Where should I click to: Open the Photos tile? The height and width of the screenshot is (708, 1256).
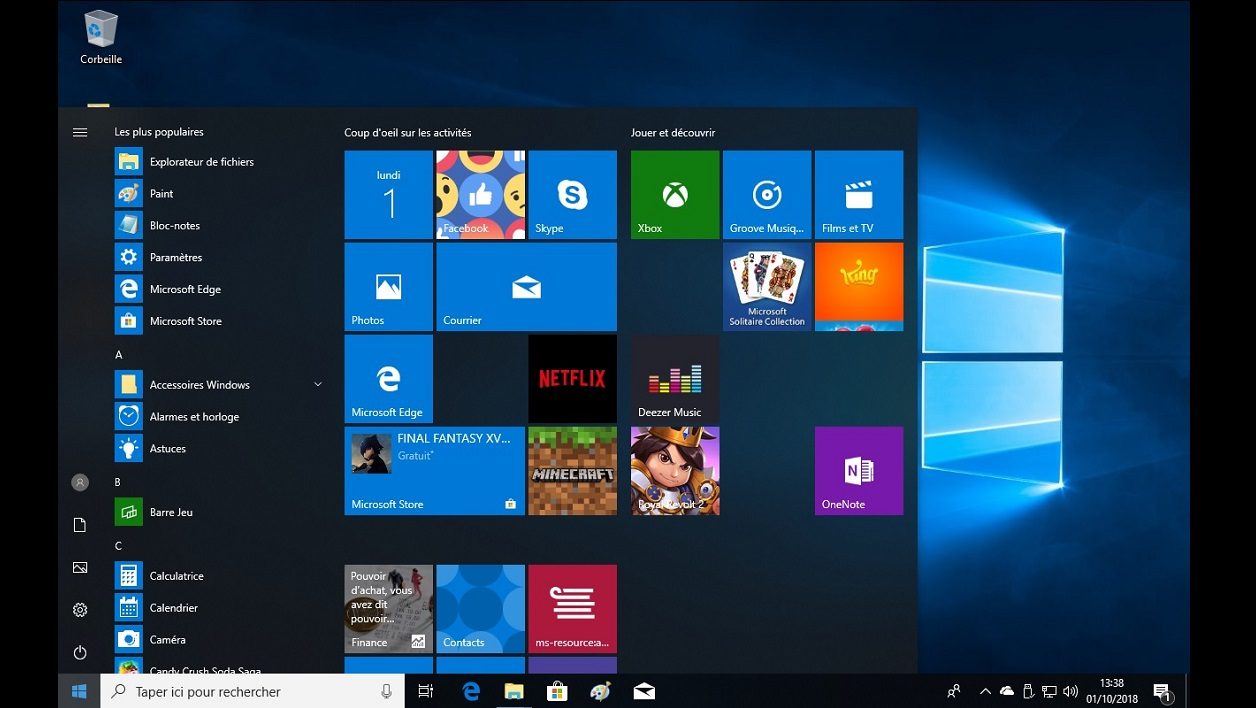pyautogui.click(x=389, y=287)
